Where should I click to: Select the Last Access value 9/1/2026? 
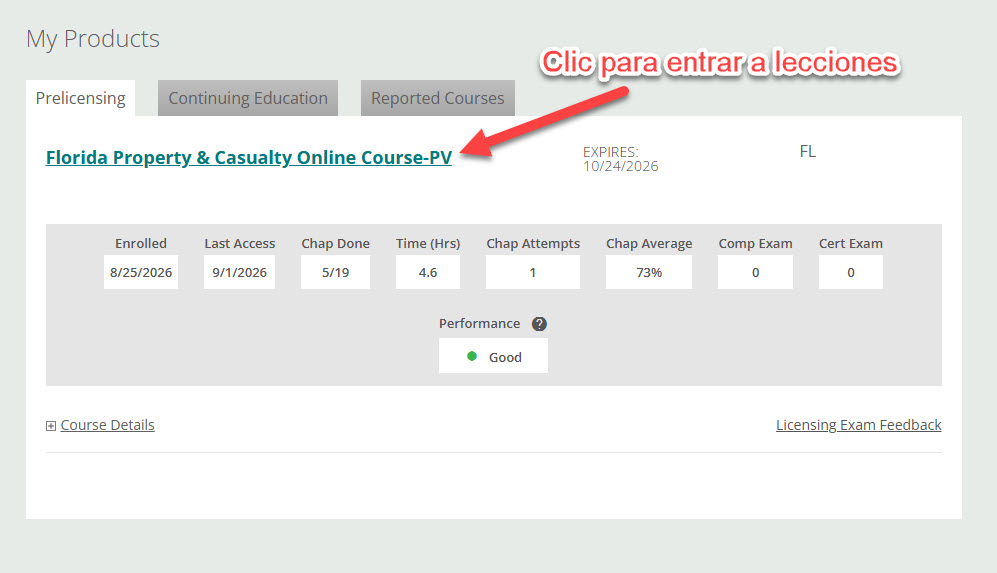(x=240, y=272)
